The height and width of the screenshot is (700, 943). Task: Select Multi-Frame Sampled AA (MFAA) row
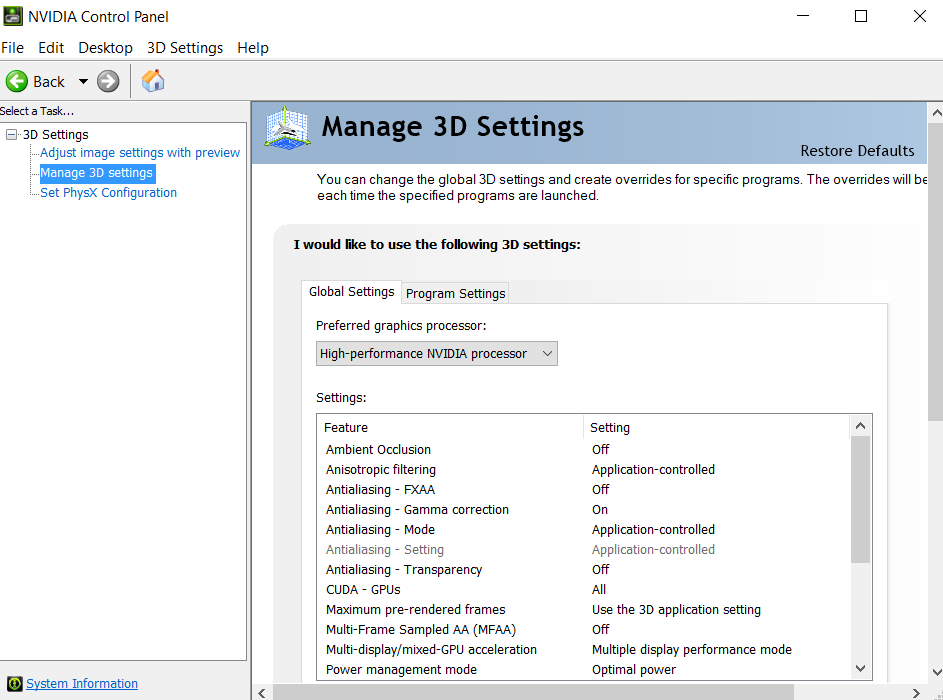(x=583, y=630)
